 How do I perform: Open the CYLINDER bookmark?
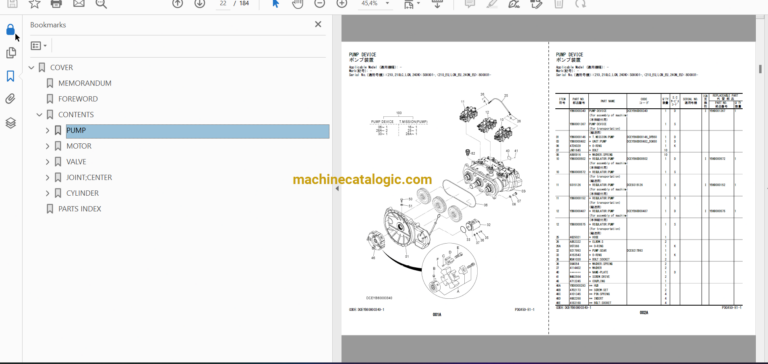82,193
